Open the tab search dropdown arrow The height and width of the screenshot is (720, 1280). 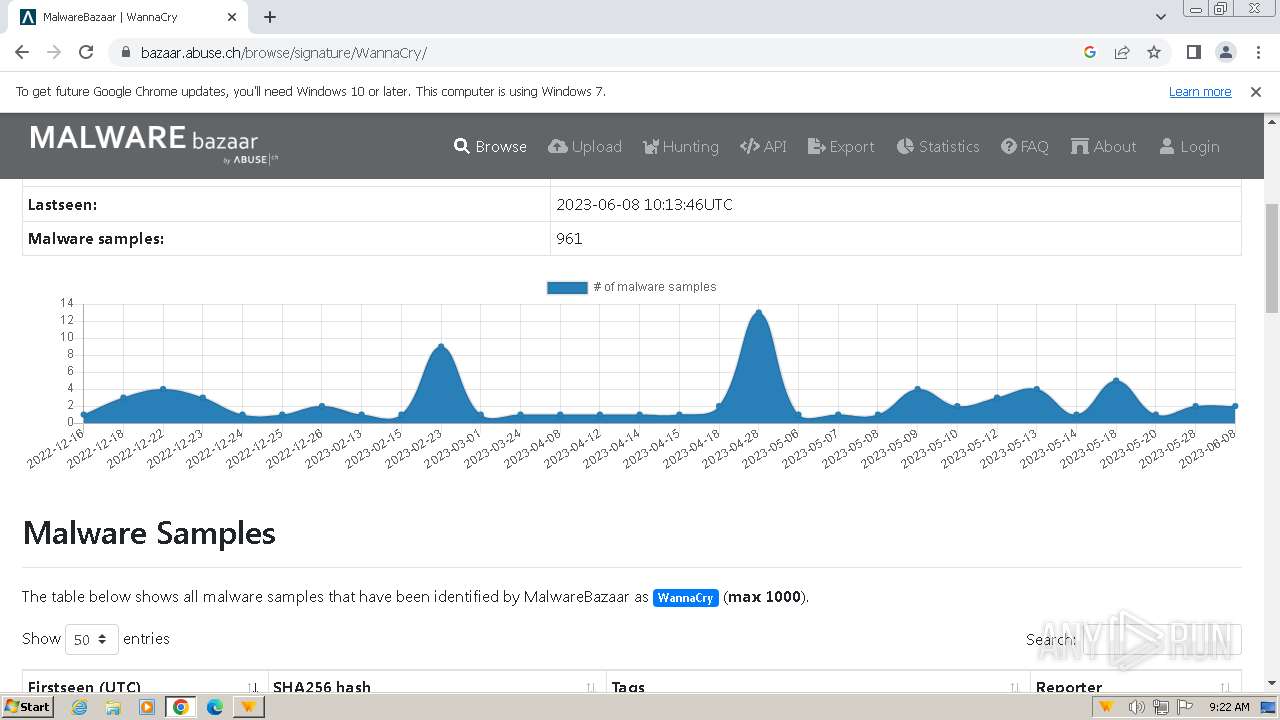coord(1161,17)
